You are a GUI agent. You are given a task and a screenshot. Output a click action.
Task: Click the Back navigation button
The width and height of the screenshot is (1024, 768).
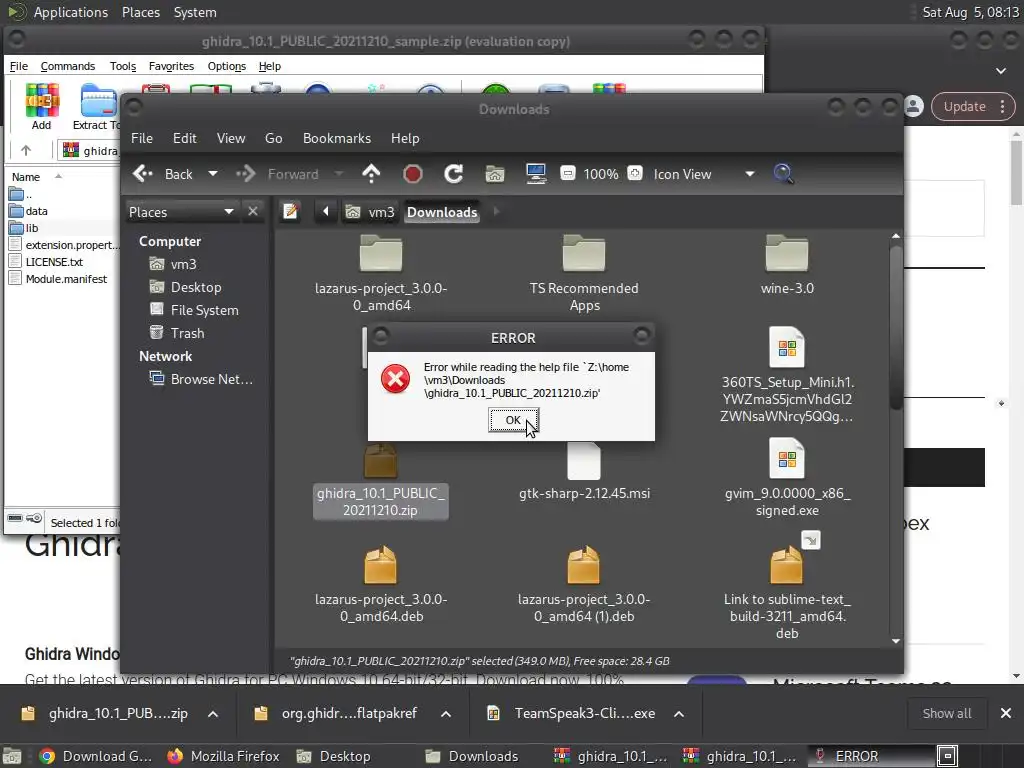click(163, 174)
